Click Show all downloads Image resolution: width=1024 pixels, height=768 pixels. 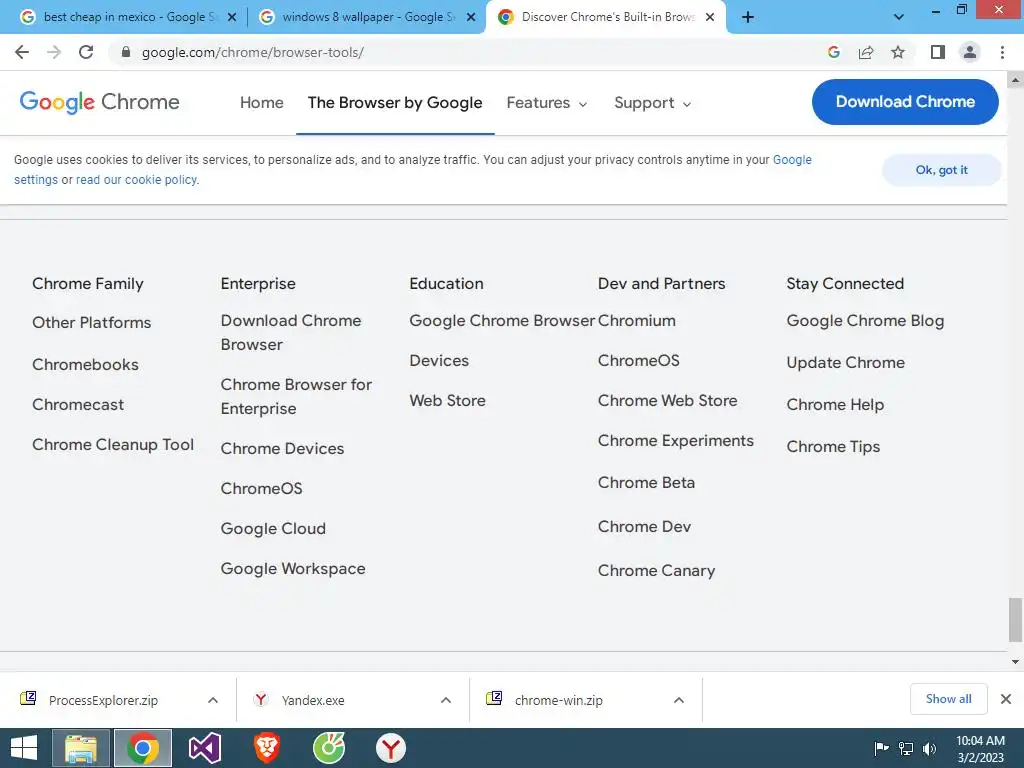click(948, 699)
